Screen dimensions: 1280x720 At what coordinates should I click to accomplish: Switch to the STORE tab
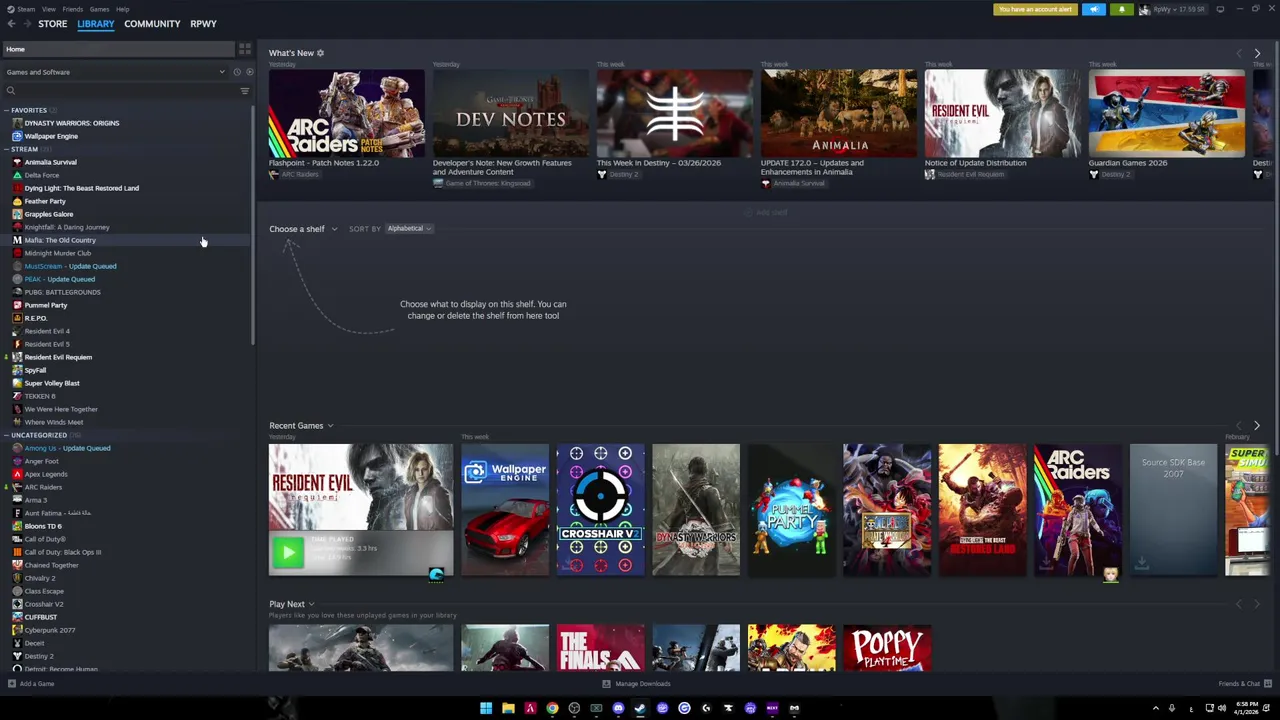click(53, 24)
